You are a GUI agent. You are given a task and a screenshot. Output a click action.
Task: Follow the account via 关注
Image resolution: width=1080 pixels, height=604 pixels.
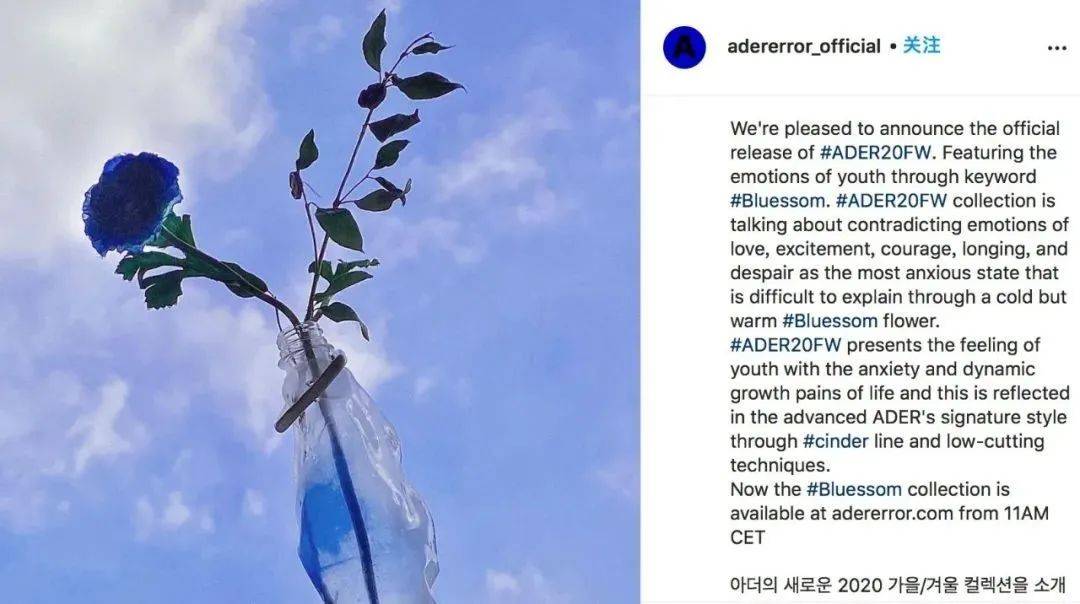coord(922,45)
